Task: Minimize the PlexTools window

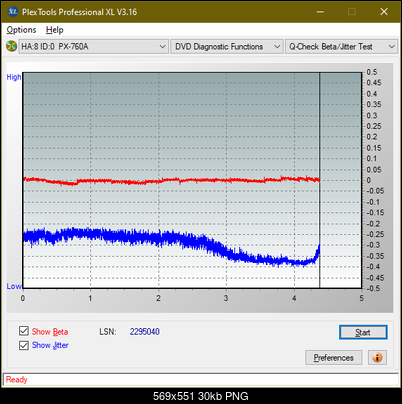Action: tap(320, 12)
